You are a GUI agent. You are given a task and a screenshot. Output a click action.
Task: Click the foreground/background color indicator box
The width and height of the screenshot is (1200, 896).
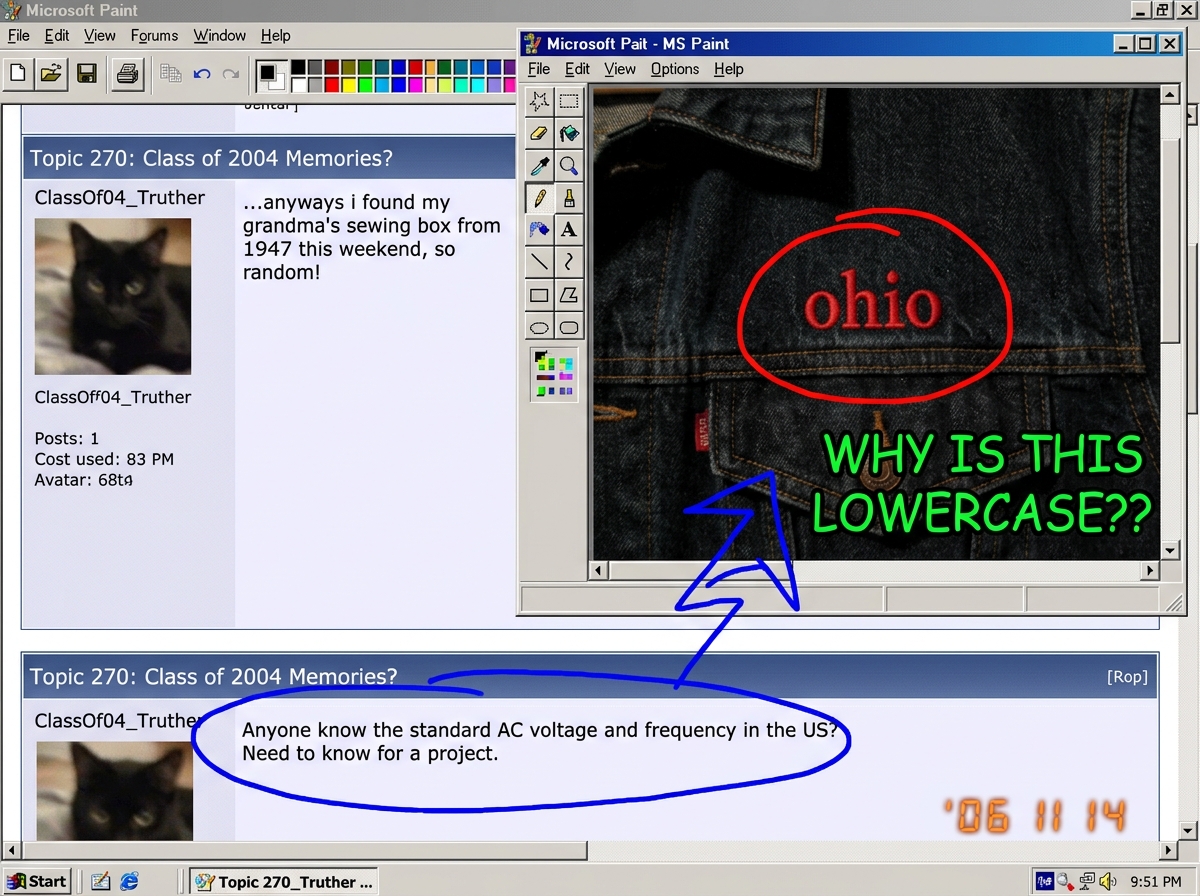tap(270, 75)
